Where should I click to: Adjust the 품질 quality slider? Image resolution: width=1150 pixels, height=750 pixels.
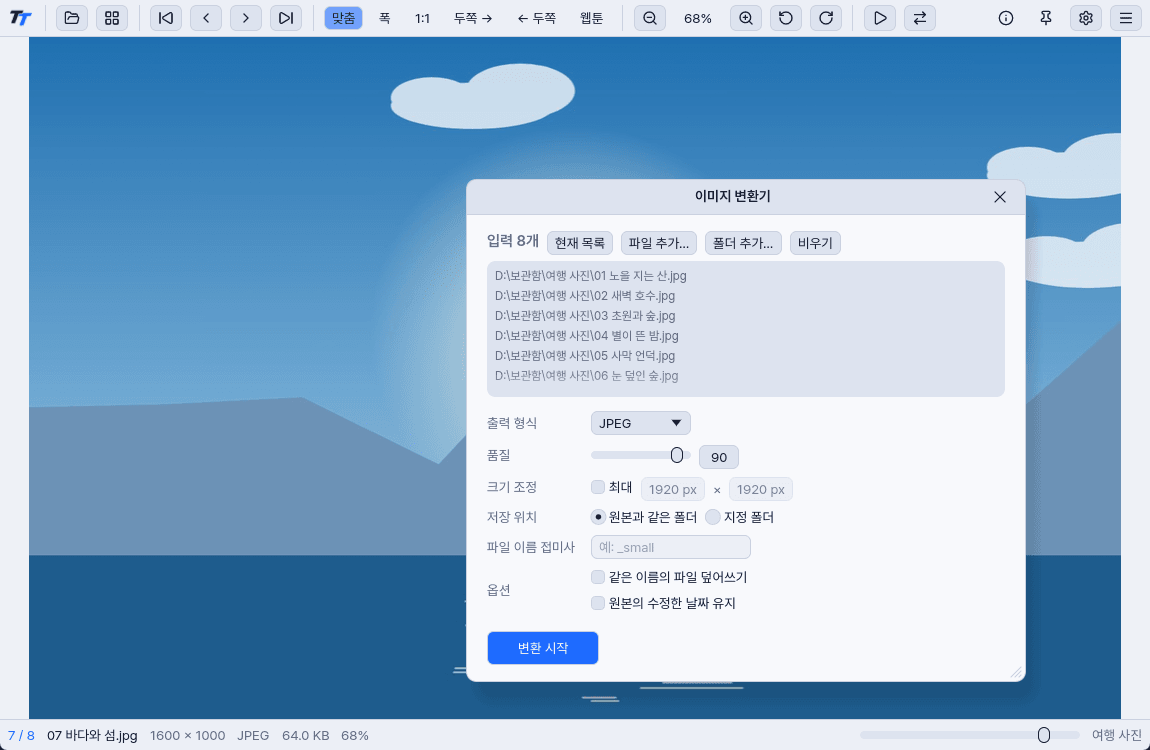(x=640, y=455)
